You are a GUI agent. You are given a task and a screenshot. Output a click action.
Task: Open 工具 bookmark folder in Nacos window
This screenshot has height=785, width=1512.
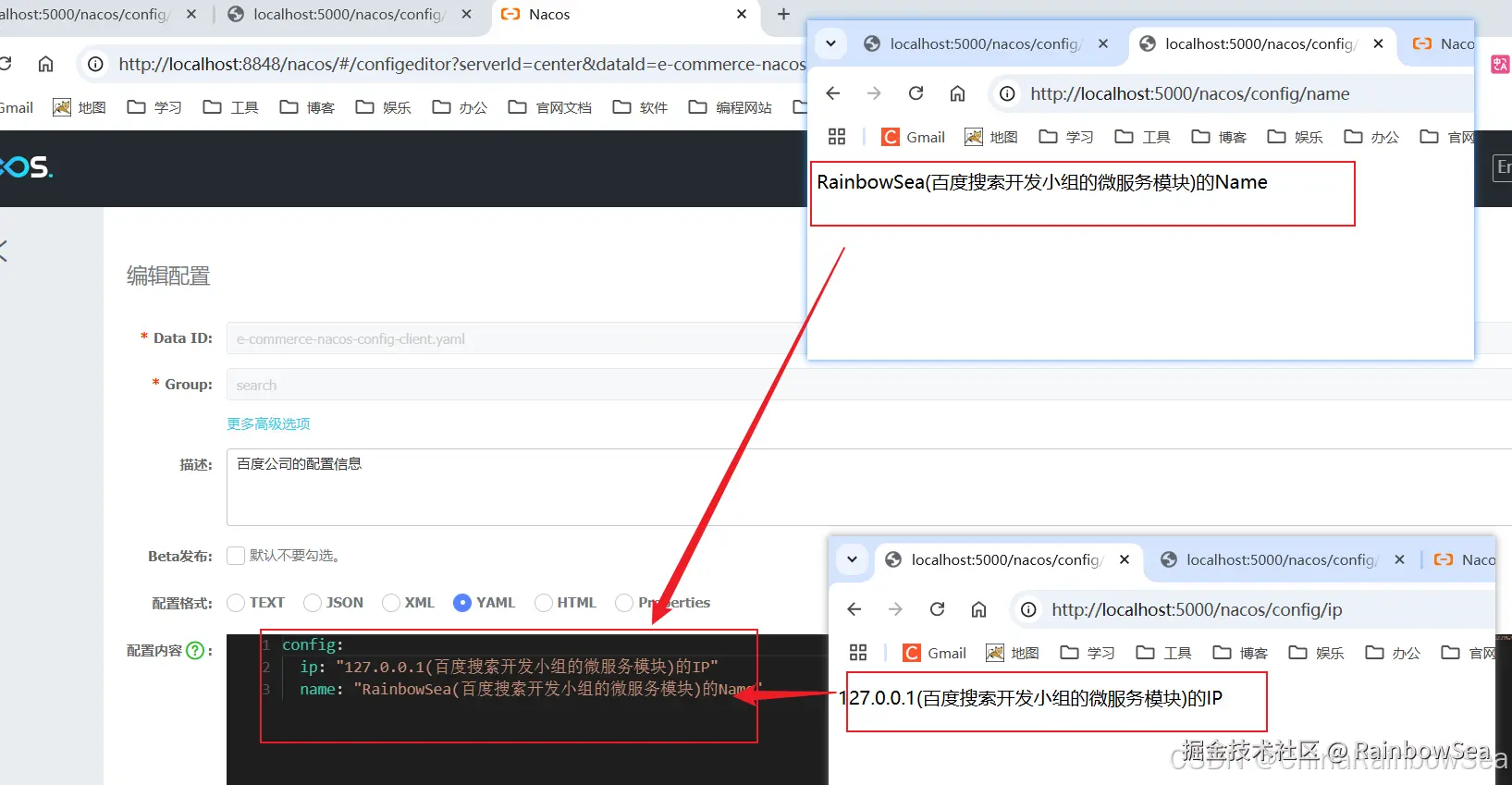tap(230, 107)
